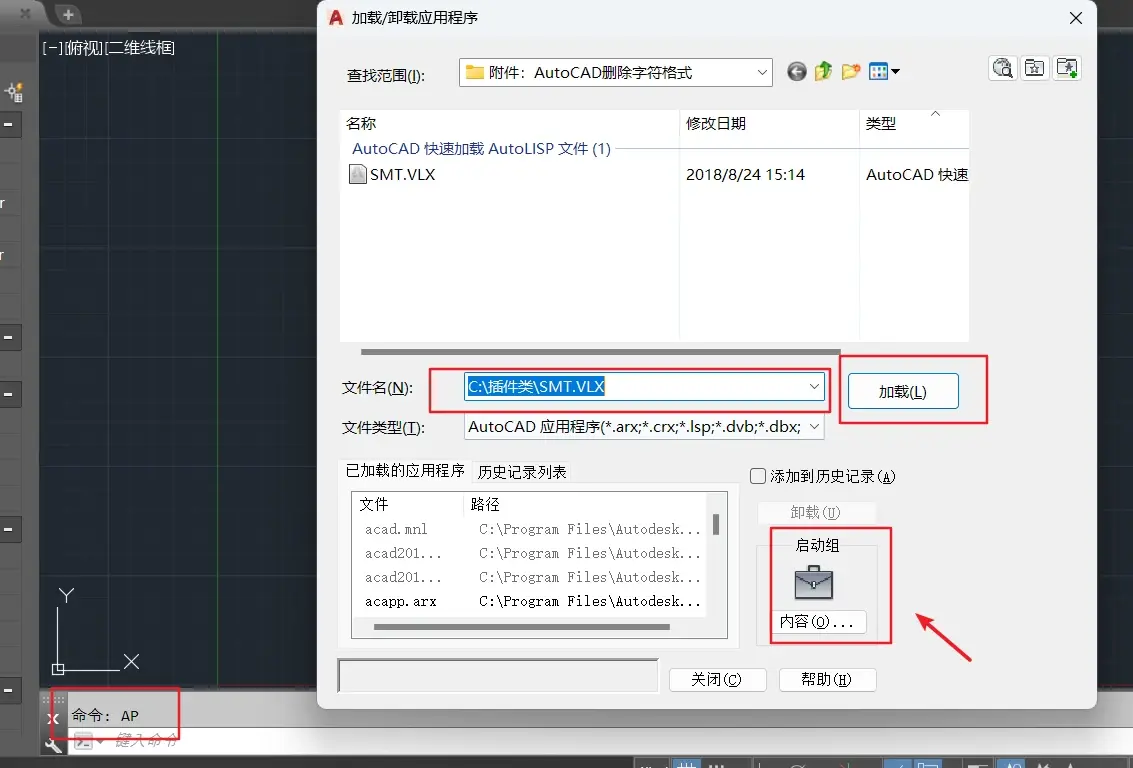The height and width of the screenshot is (768, 1133).
Task: Click the 帮助(H) button
Action: pos(827,679)
